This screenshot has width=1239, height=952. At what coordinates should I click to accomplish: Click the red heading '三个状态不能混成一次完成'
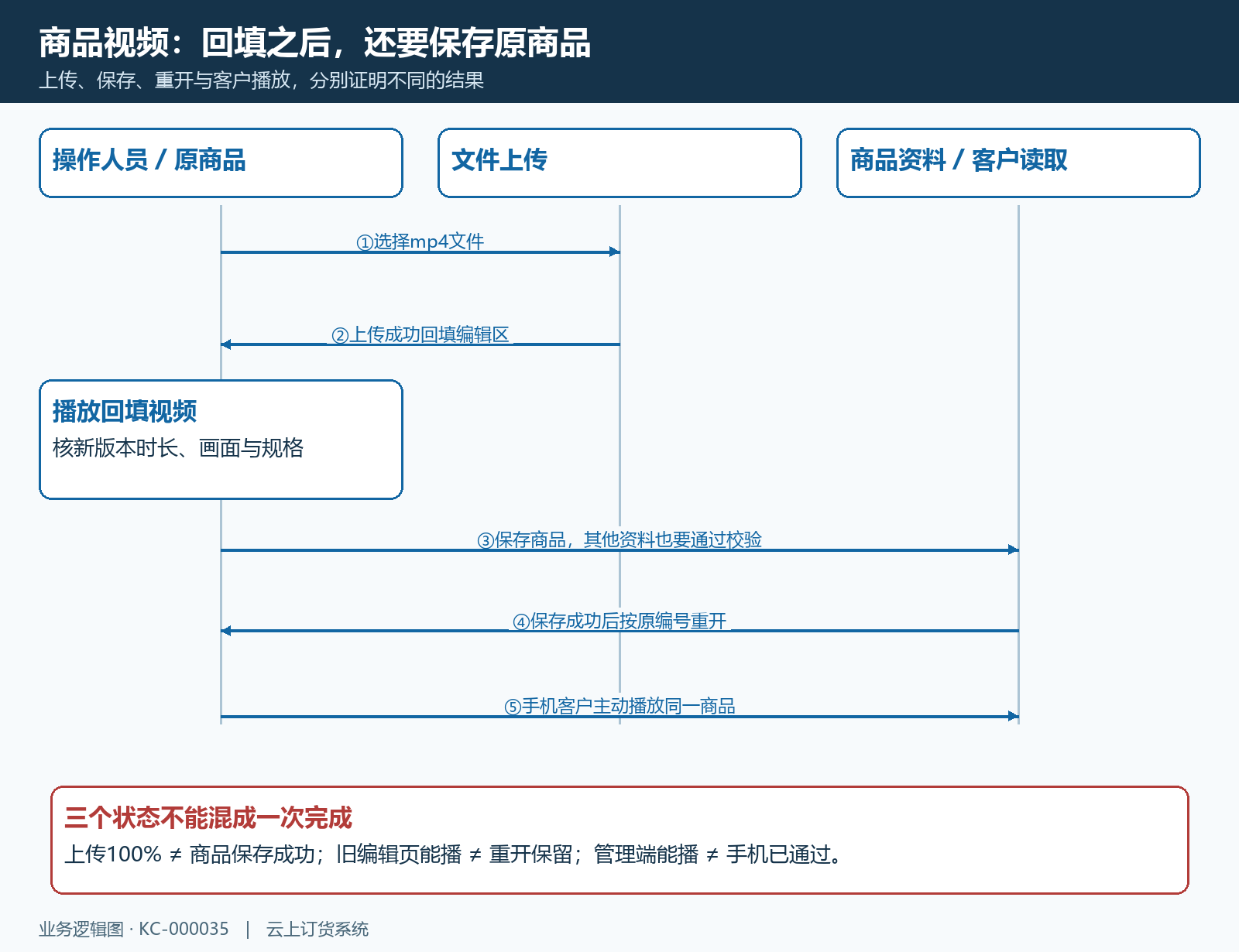pyautogui.click(x=208, y=818)
